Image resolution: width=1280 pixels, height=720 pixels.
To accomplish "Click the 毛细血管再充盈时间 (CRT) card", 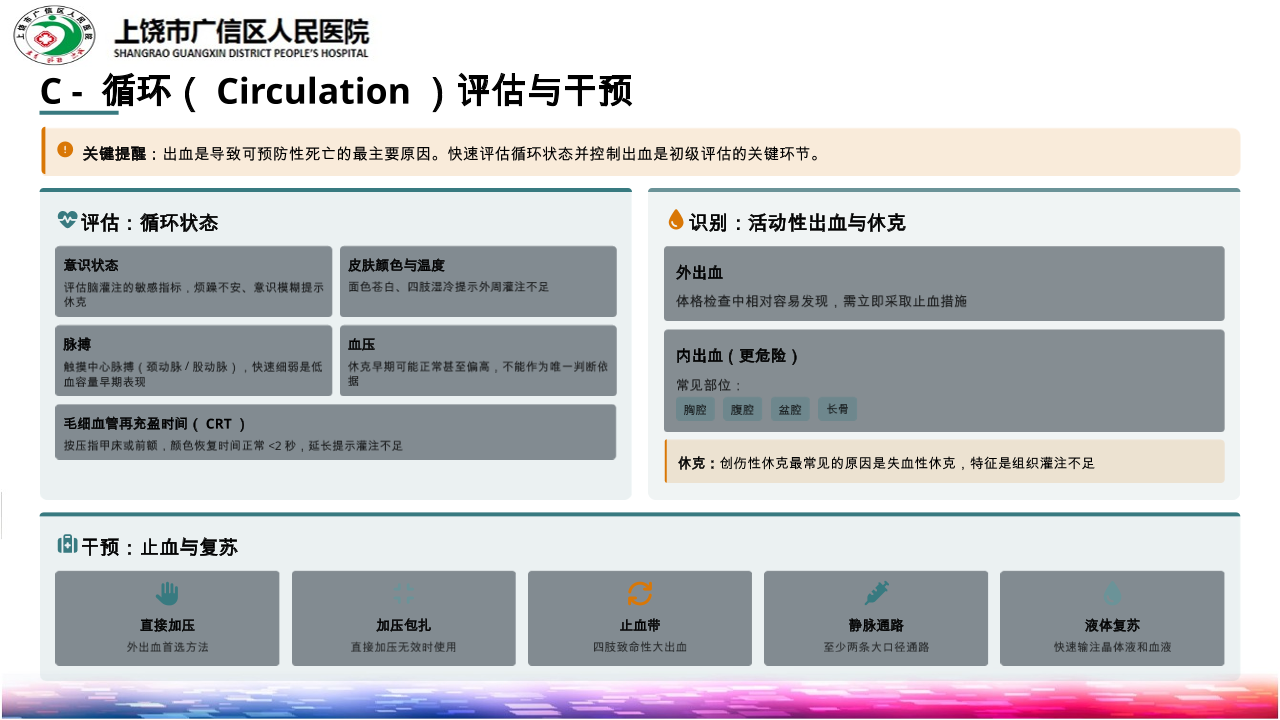I will coord(335,432).
